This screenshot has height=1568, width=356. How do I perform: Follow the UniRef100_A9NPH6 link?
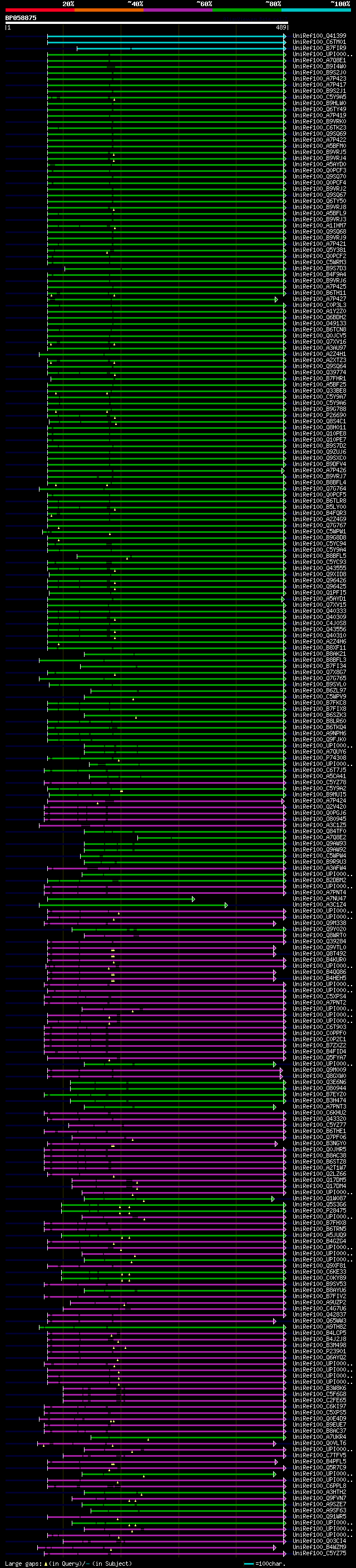coord(319,734)
